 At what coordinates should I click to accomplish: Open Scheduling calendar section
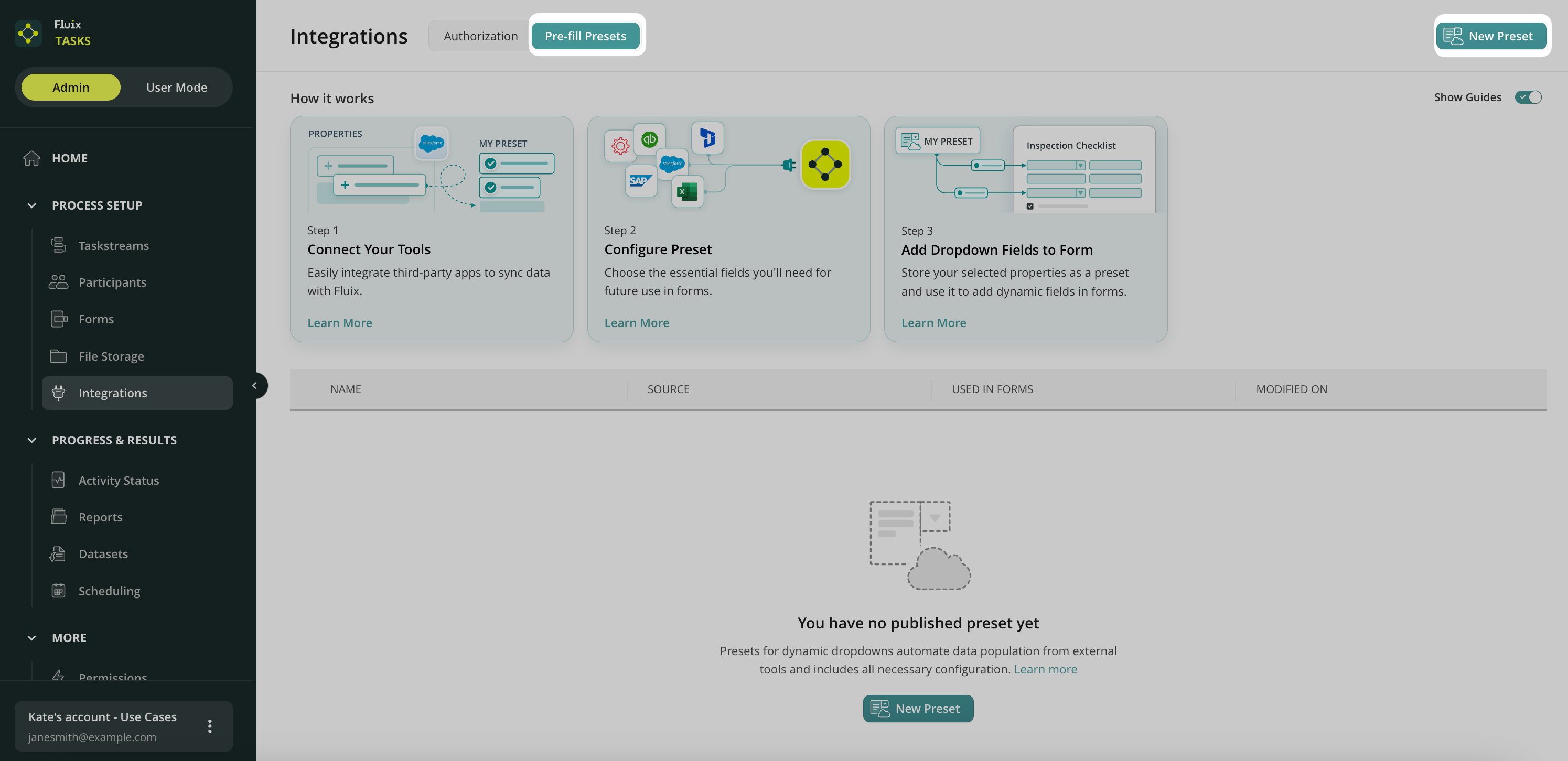[109, 591]
